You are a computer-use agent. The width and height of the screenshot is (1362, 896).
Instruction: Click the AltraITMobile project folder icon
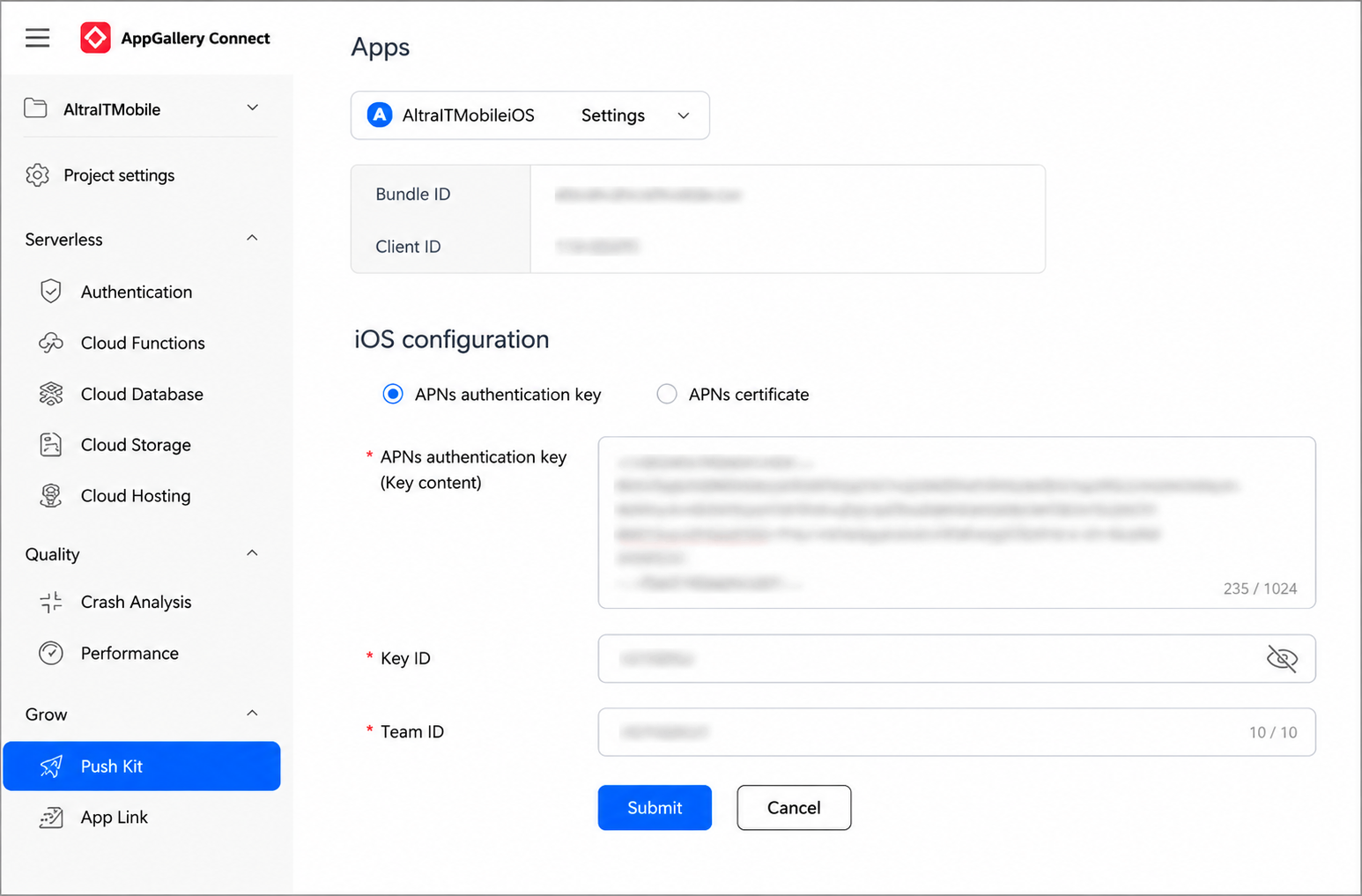coord(35,108)
